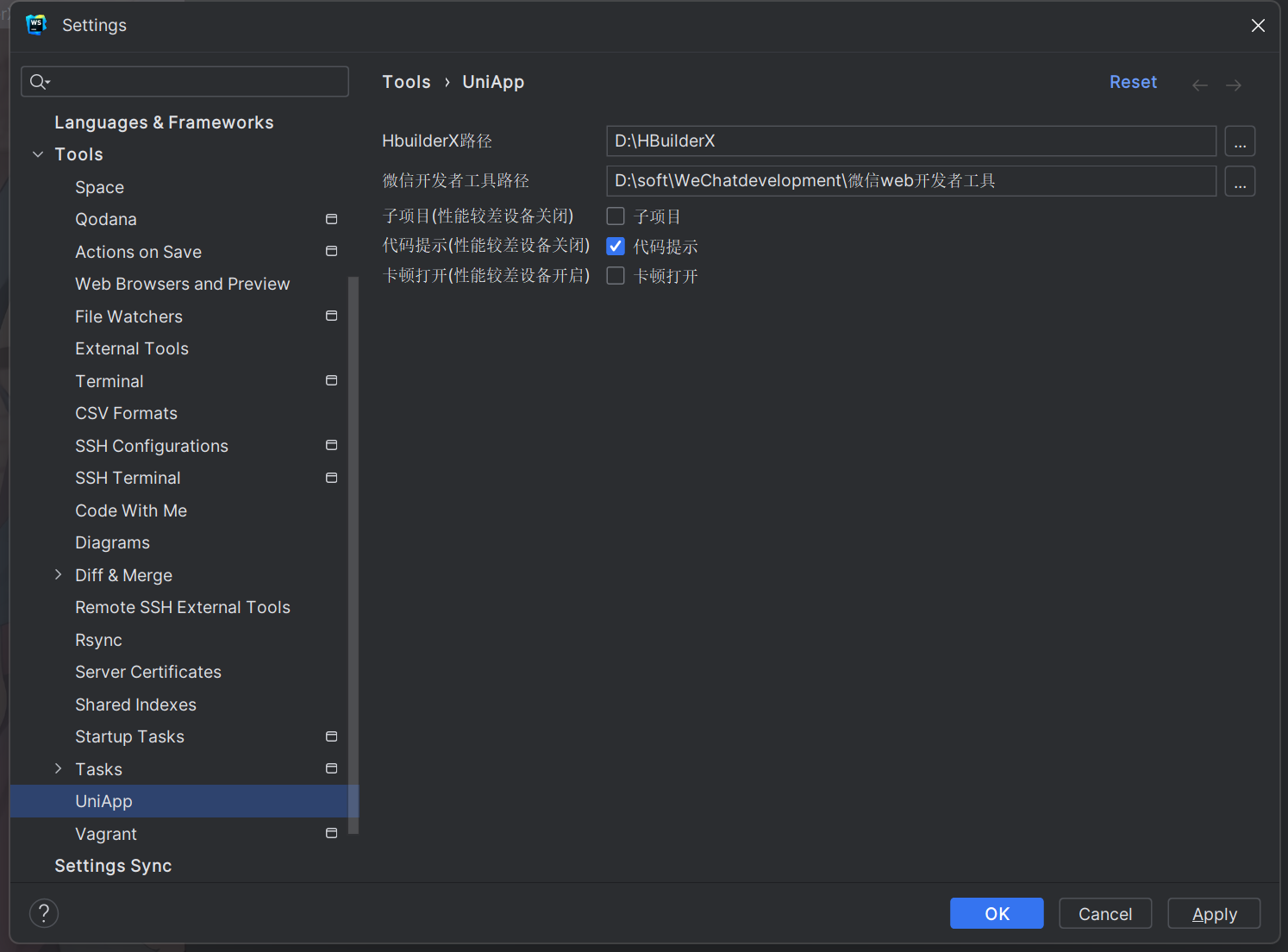The height and width of the screenshot is (952, 1288).
Task: Select Startup Tasks item
Action: pyautogui.click(x=129, y=736)
